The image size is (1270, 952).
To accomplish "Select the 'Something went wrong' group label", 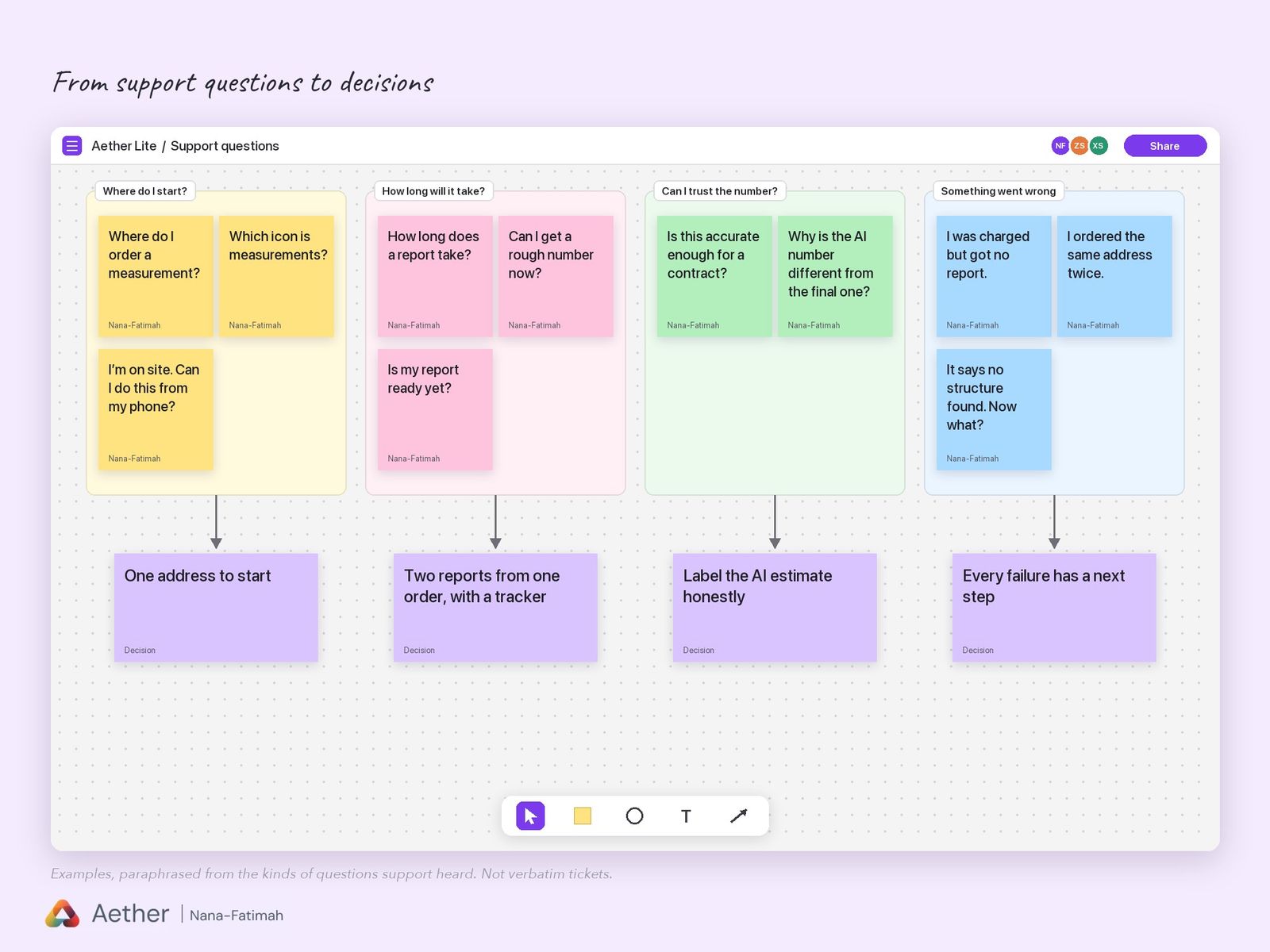I will coord(999,191).
